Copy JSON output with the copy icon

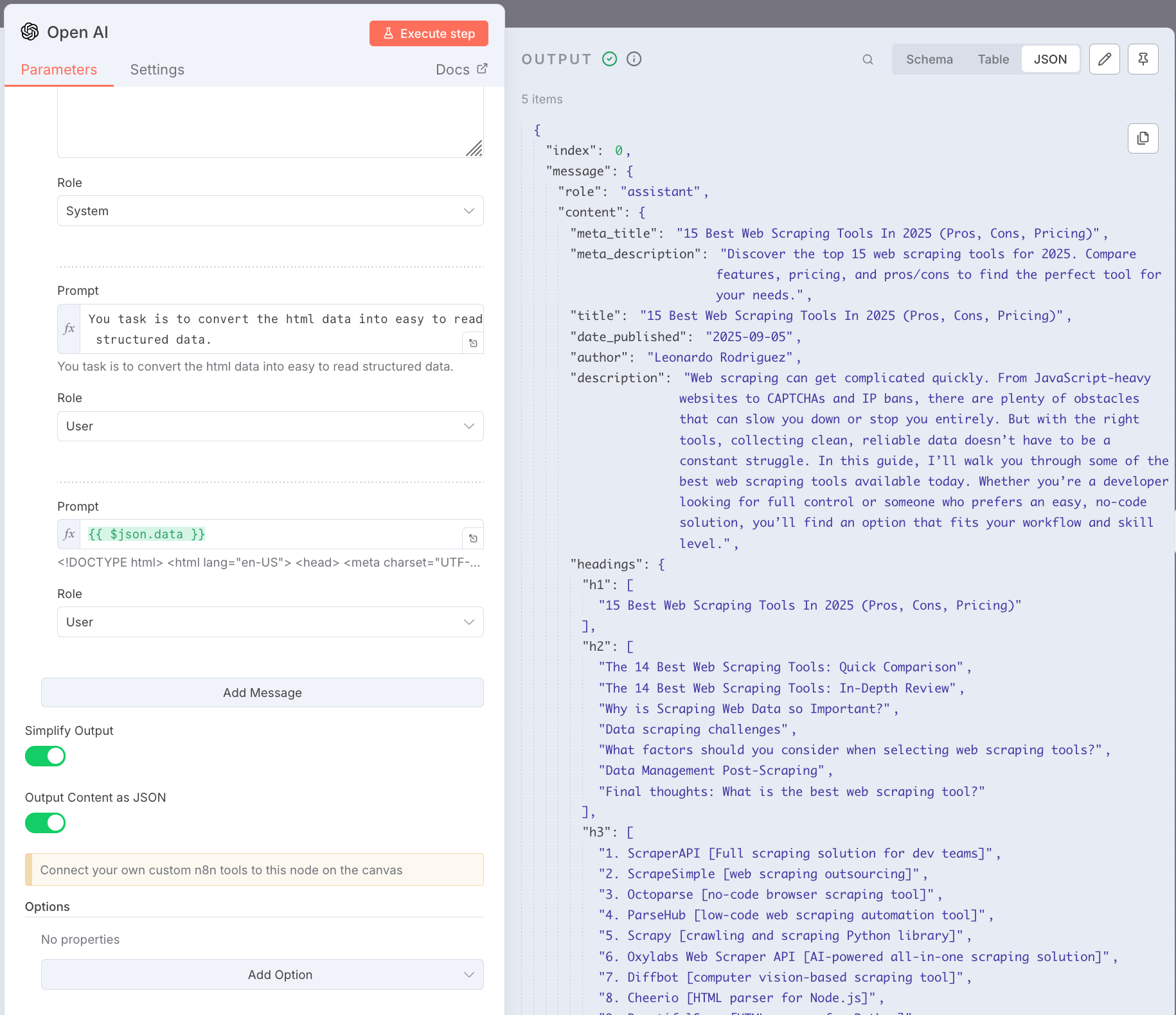click(x=1143, y=139)
